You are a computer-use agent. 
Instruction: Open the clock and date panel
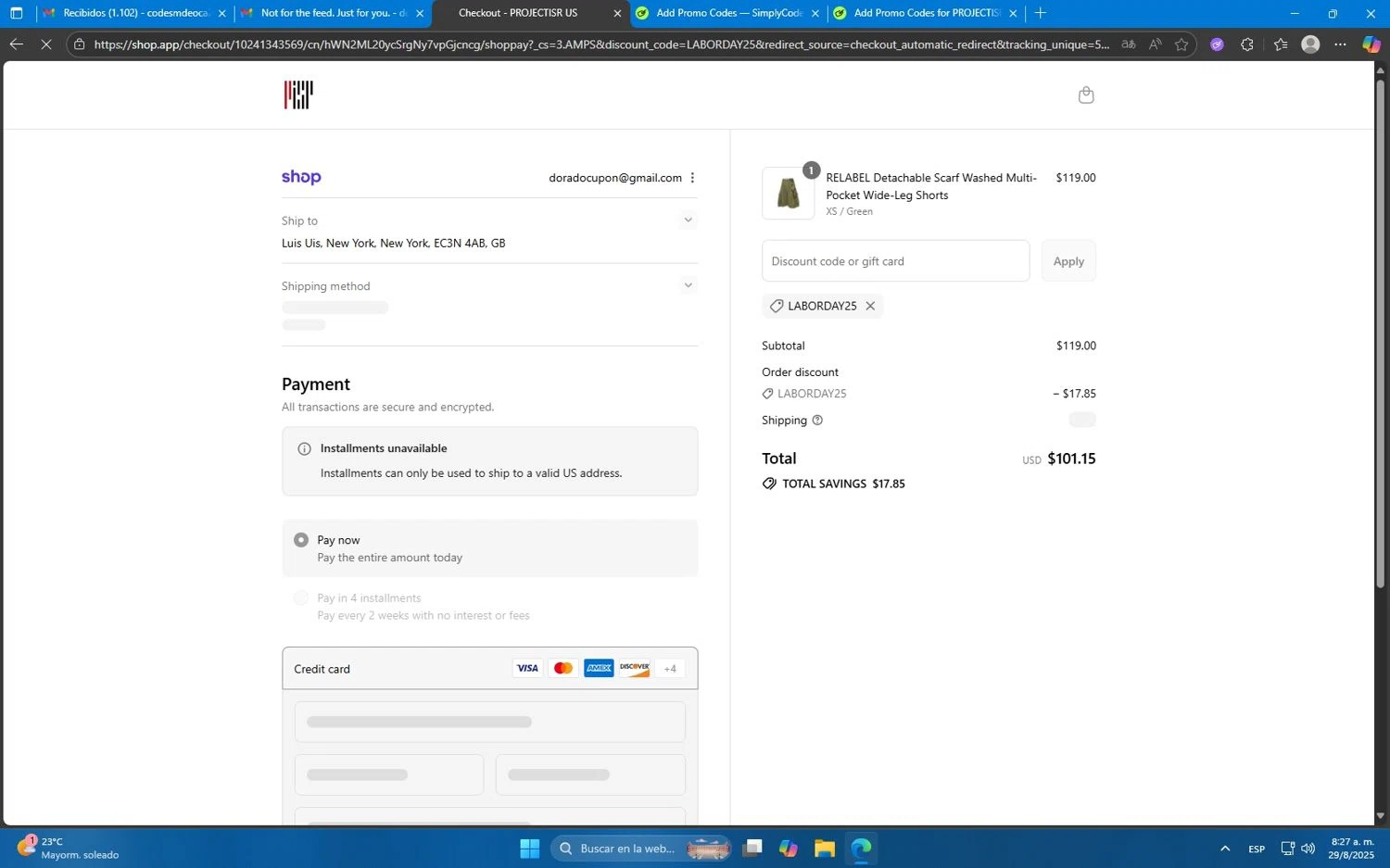tap(1352, 849)
